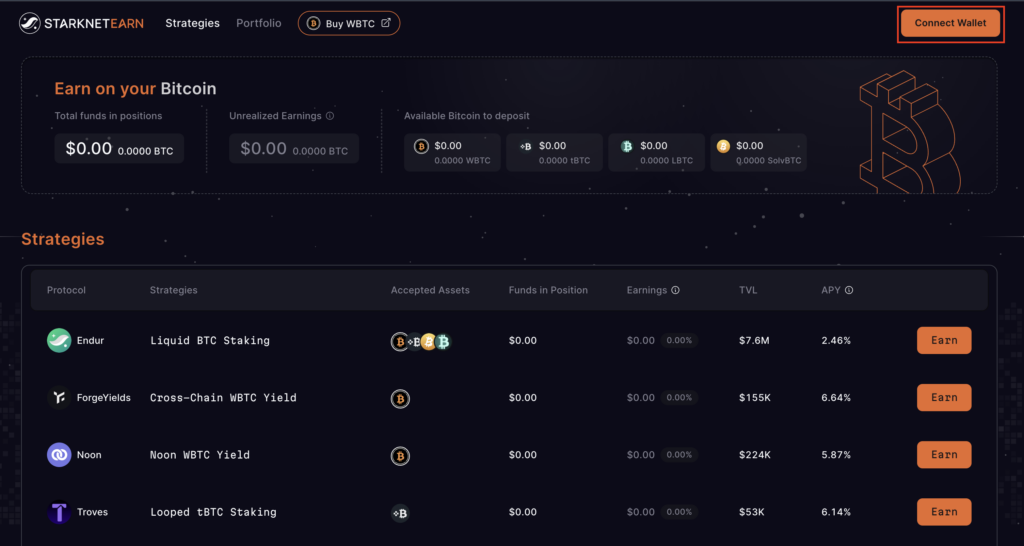Click the Noon protocol icon
This screenshot has width=1024, height=546.
point(59,455)
